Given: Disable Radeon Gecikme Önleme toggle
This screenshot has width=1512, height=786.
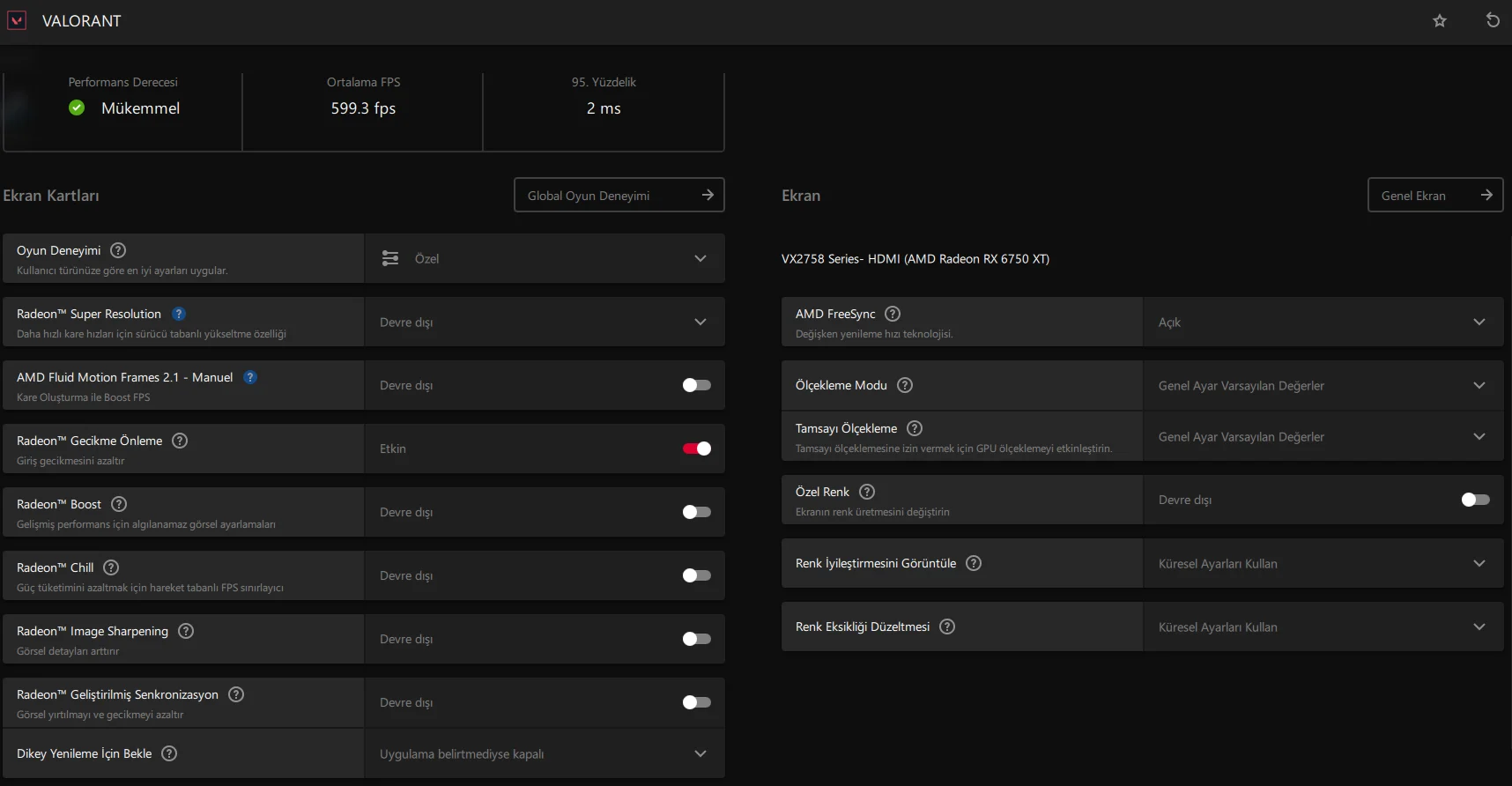Looking at the screenshot, I should [x=696, y=449].
